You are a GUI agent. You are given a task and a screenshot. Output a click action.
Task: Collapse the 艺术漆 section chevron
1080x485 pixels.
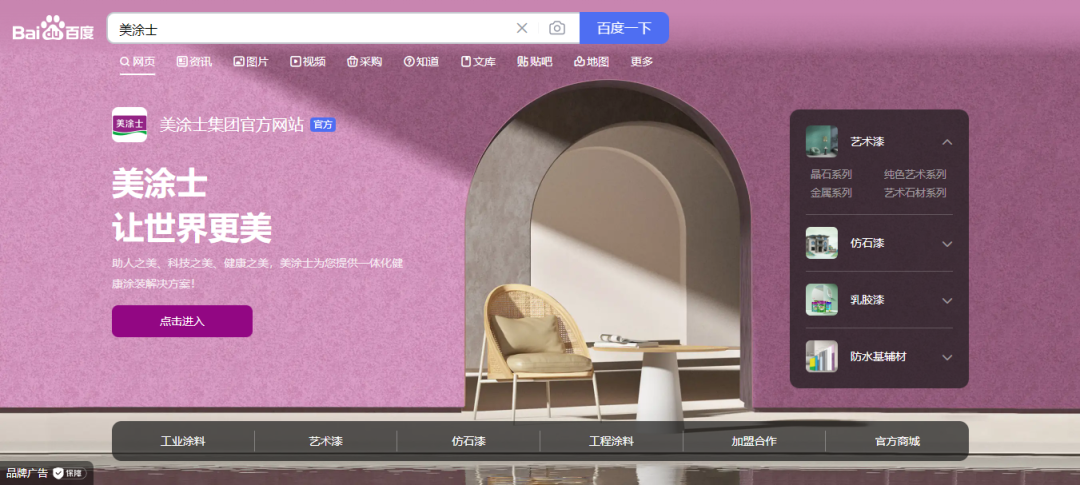[x=947, y=142]
